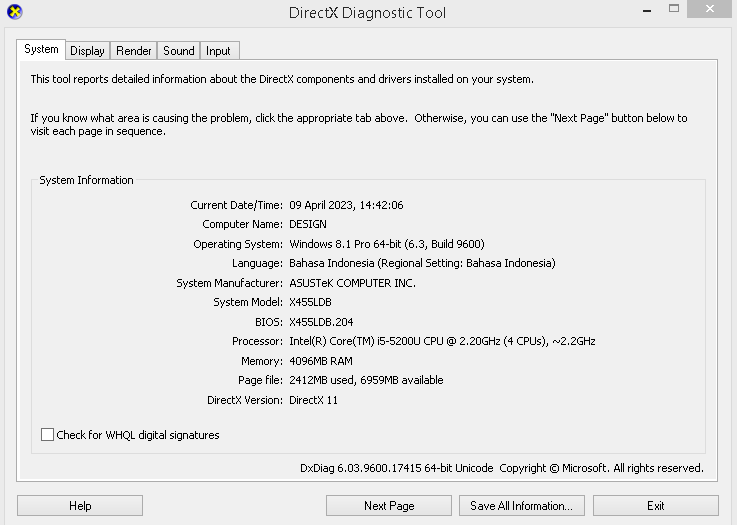Switch to the Display tab

[87, 51]
